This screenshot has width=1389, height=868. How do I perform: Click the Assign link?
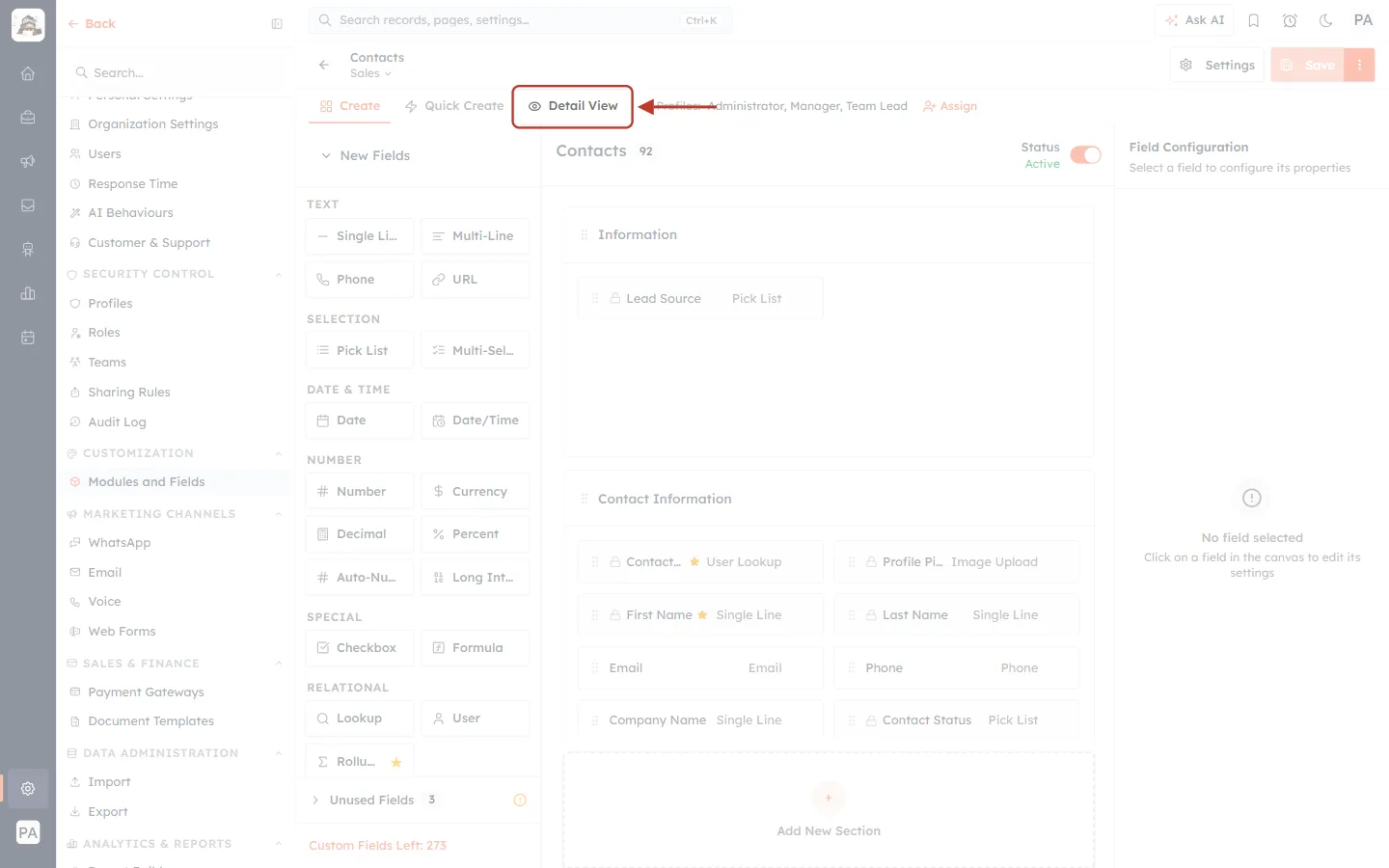(x=950, y=106)
